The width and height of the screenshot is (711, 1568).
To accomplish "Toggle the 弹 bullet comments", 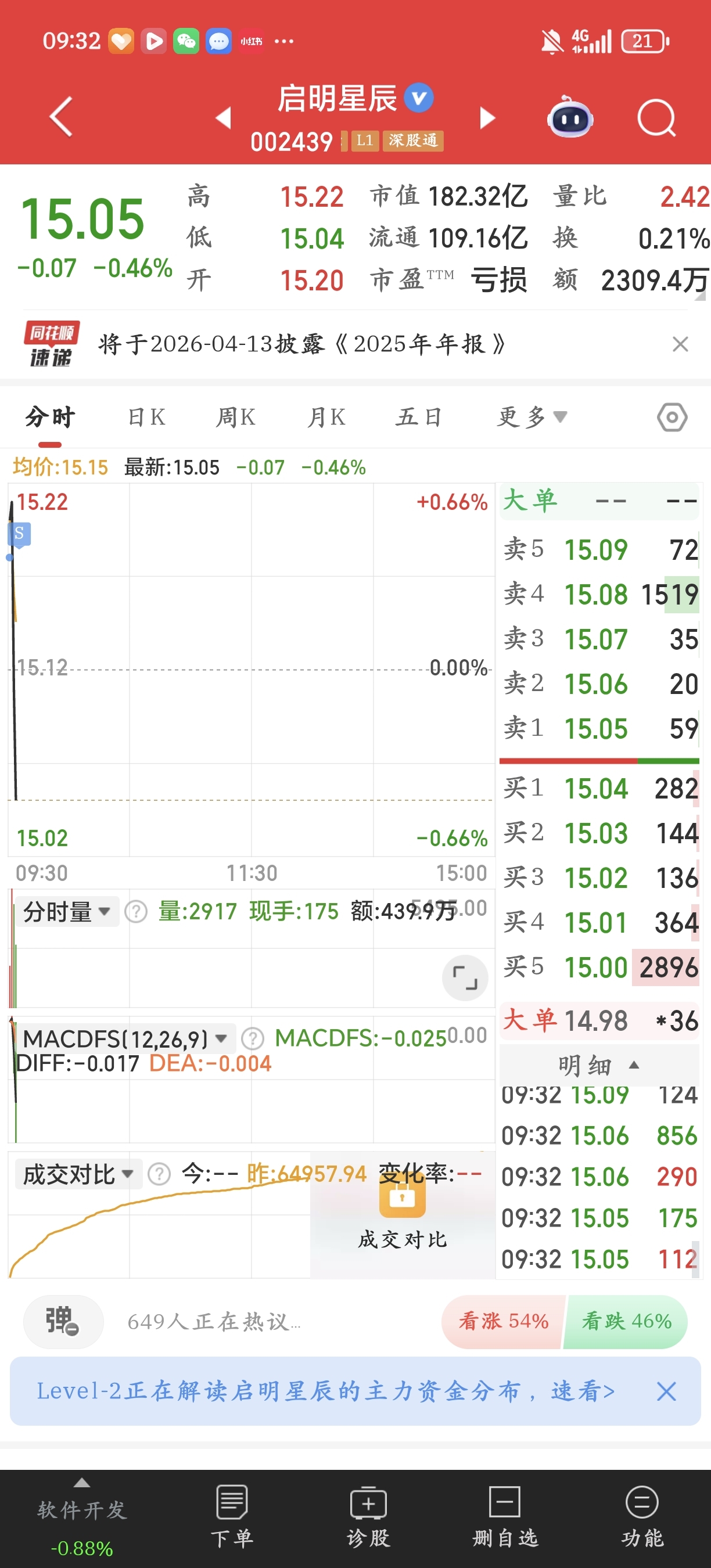I will [63, 1321].
